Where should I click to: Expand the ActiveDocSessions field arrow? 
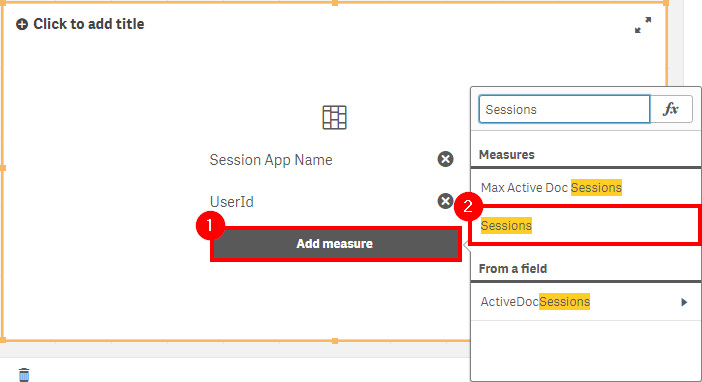(684, 302)
